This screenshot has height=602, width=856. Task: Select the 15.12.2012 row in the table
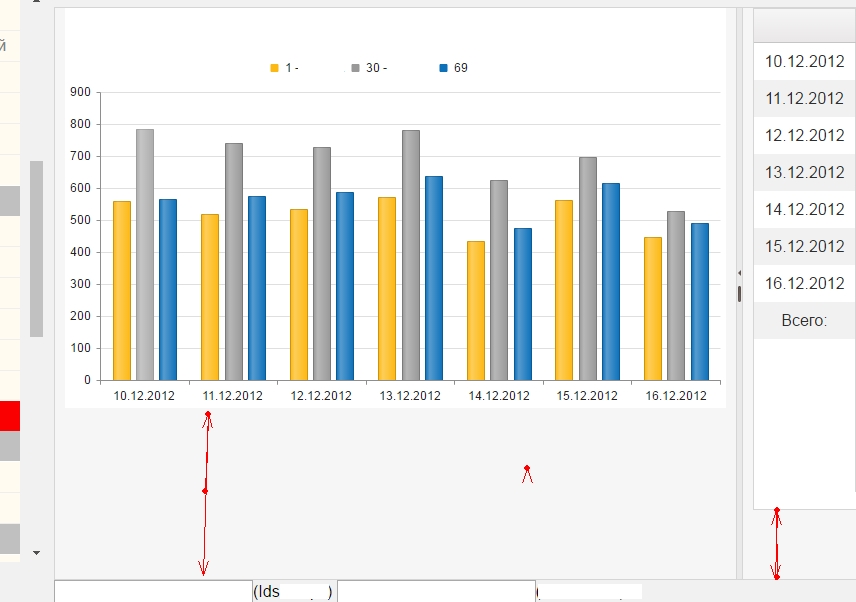(804, 246)
